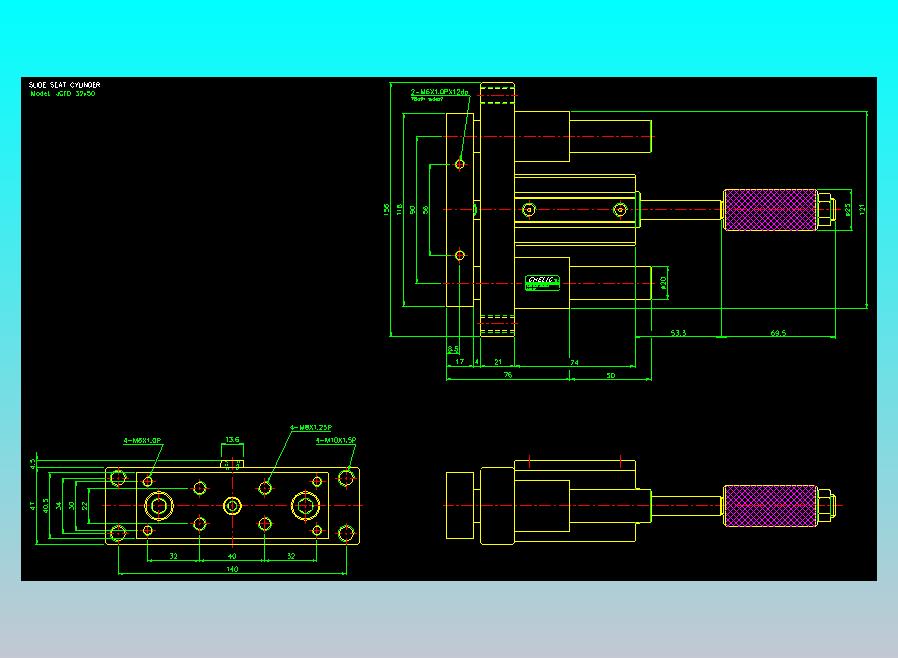Select the 'ø20' rod diameter dimension
This screenshot has height=658, width=898.
pos(663,283)
